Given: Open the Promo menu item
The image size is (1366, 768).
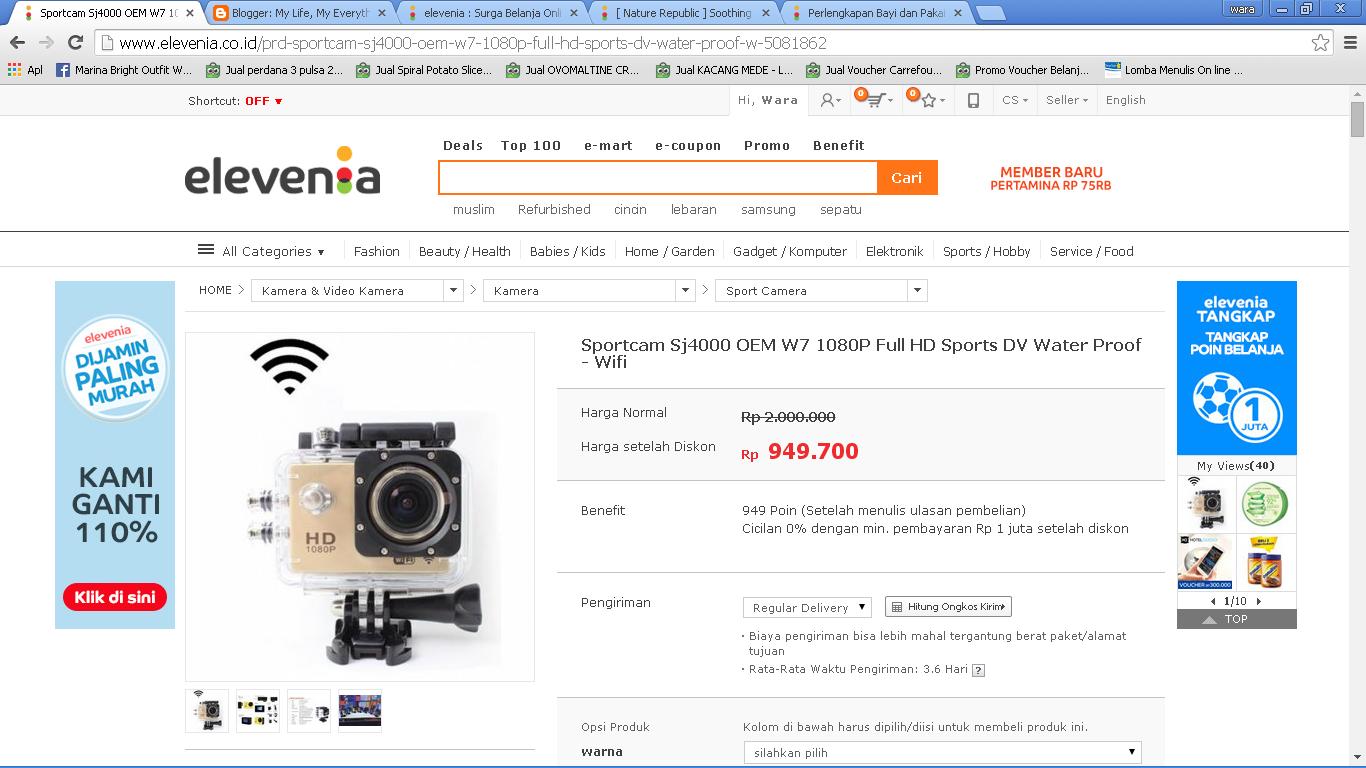Looking at the screenshot, I should click(x=767, y=145).
